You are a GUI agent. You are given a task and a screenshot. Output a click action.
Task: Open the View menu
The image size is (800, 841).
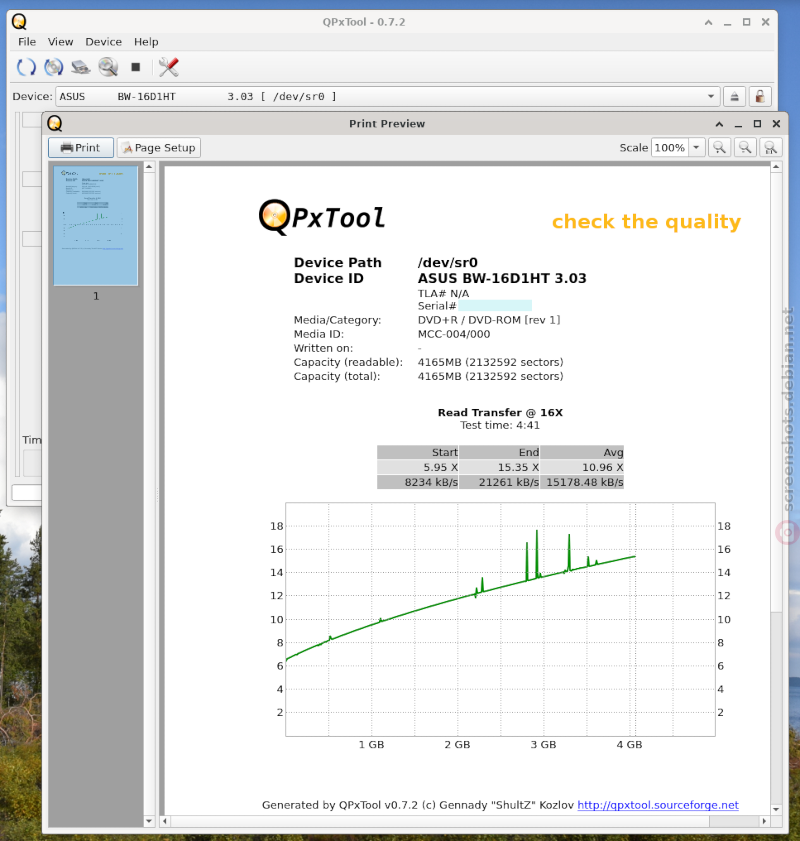[60, 42]
